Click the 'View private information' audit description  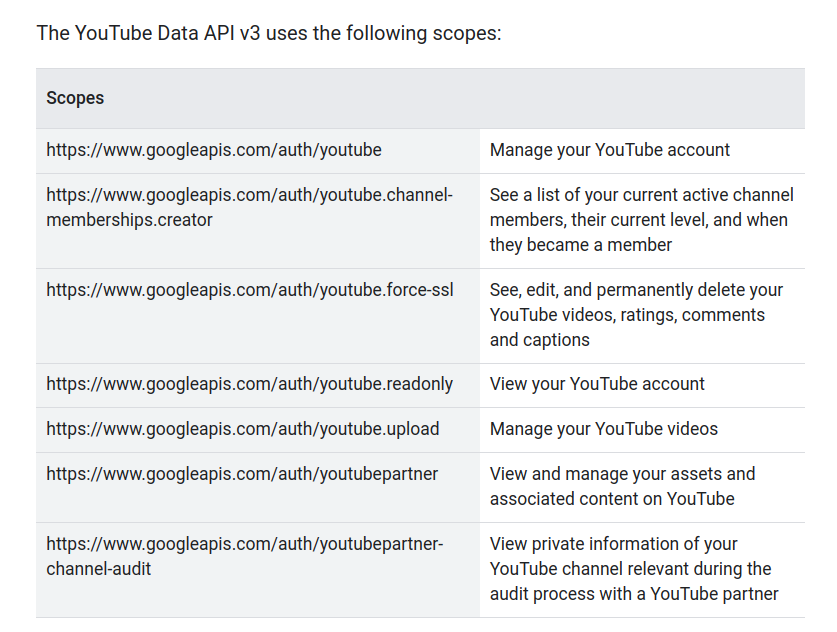(634, 568)
